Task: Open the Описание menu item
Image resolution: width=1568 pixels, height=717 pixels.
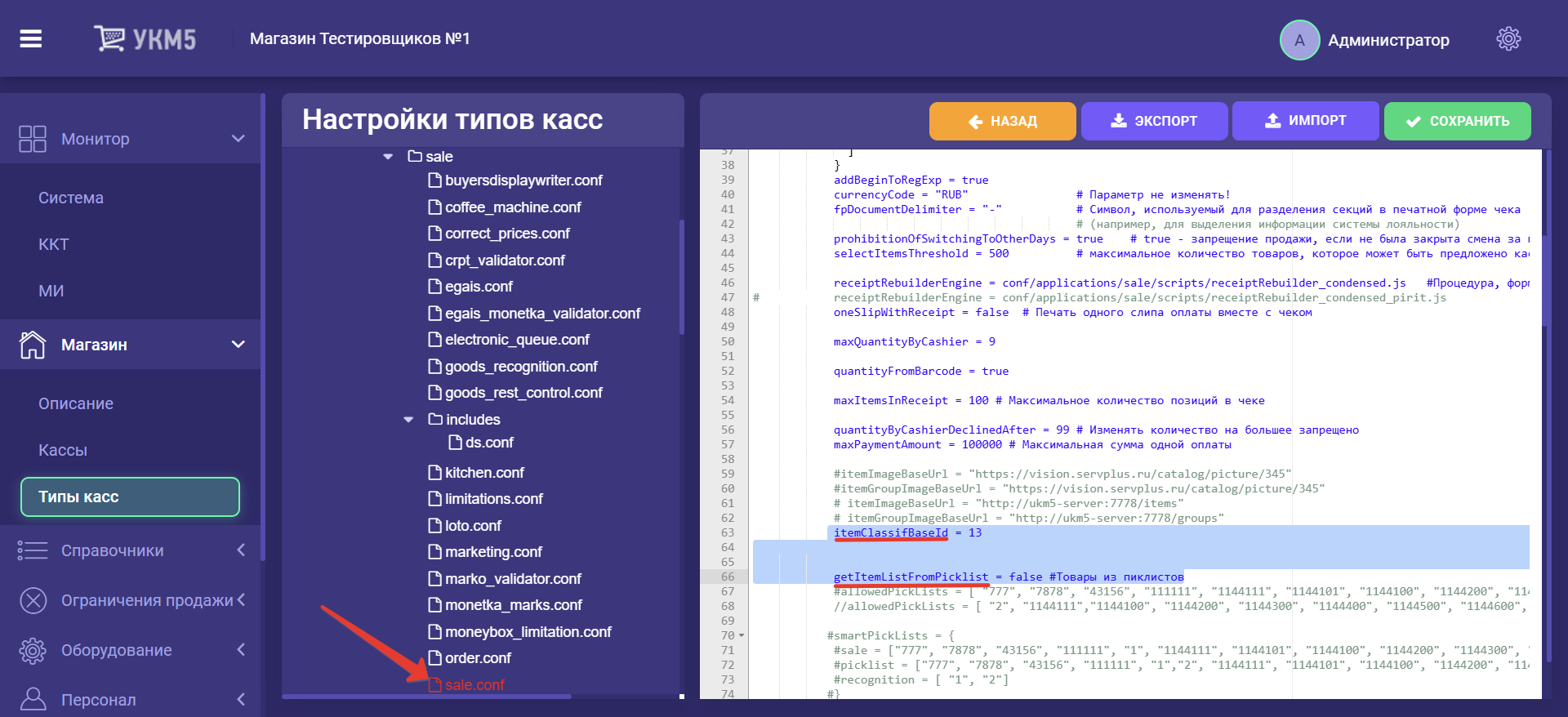Action: 76,403
